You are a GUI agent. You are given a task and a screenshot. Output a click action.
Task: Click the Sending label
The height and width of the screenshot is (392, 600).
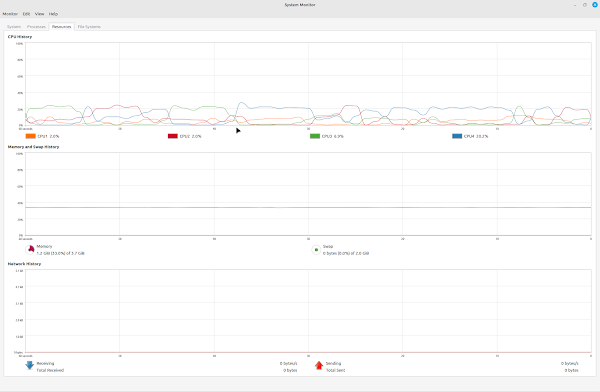(333, 364)
